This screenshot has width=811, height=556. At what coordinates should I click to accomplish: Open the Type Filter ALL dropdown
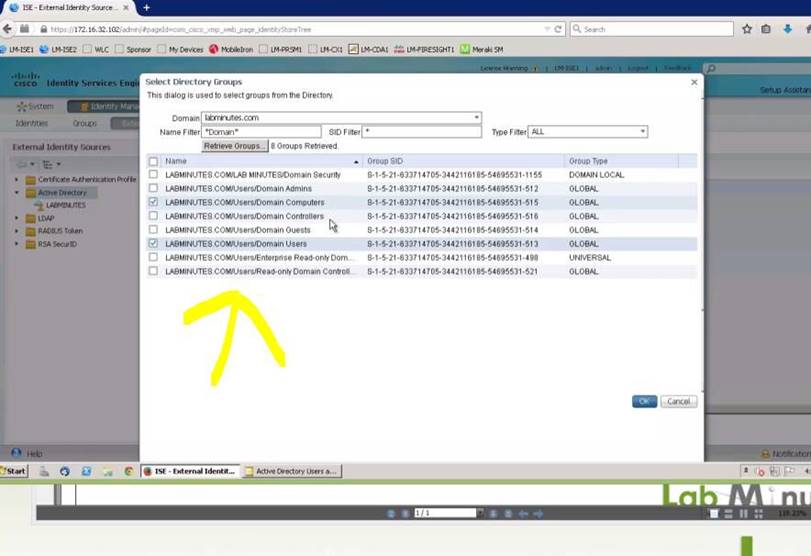pos(588,132)
